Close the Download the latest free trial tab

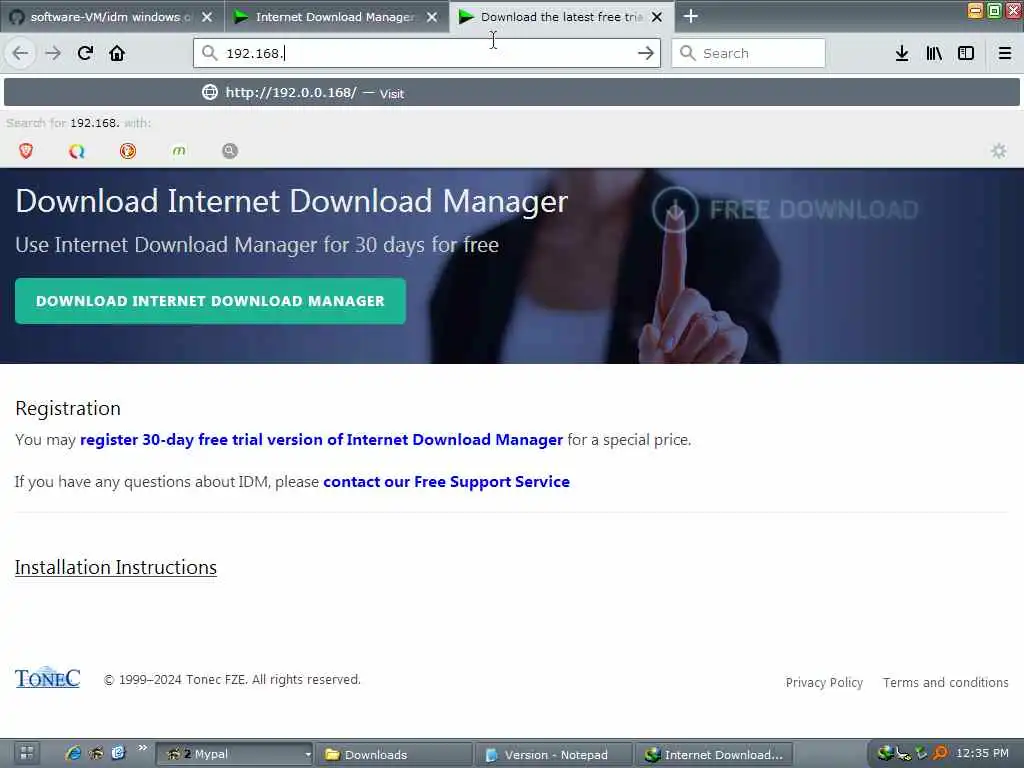pyautogui.click(x=657, y=17)
